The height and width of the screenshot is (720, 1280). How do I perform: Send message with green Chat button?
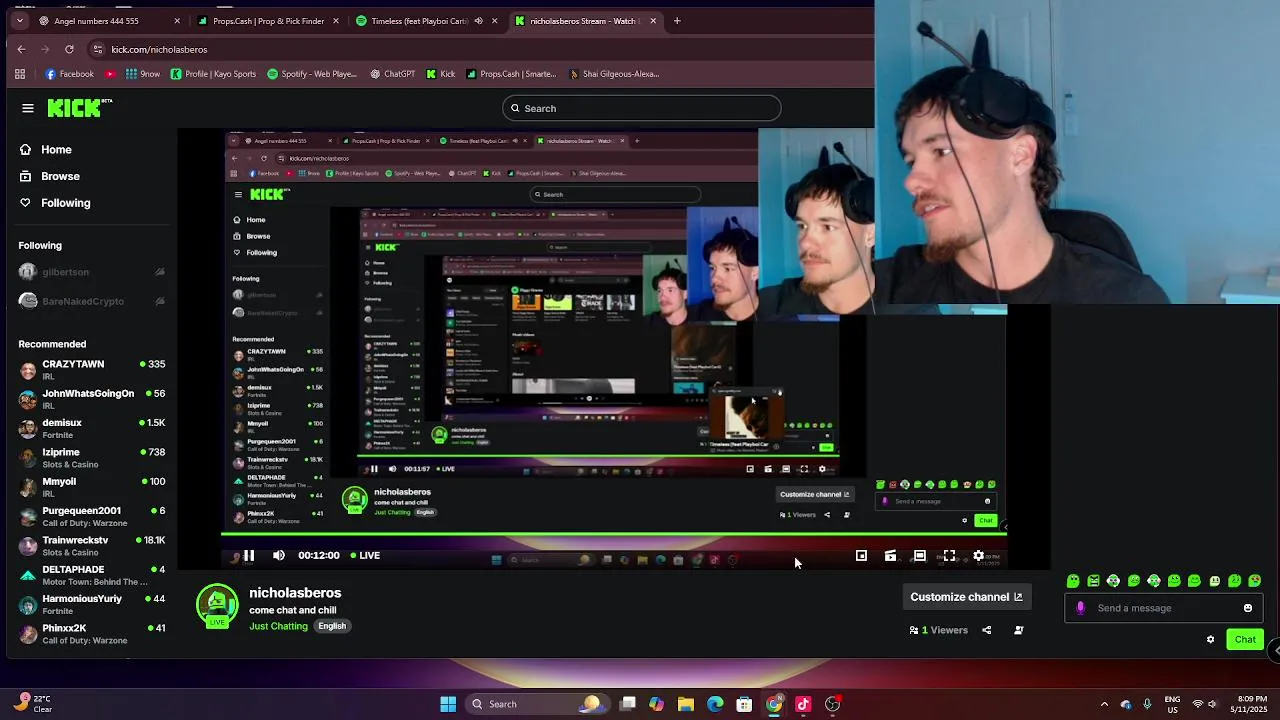pos(1245,640)
